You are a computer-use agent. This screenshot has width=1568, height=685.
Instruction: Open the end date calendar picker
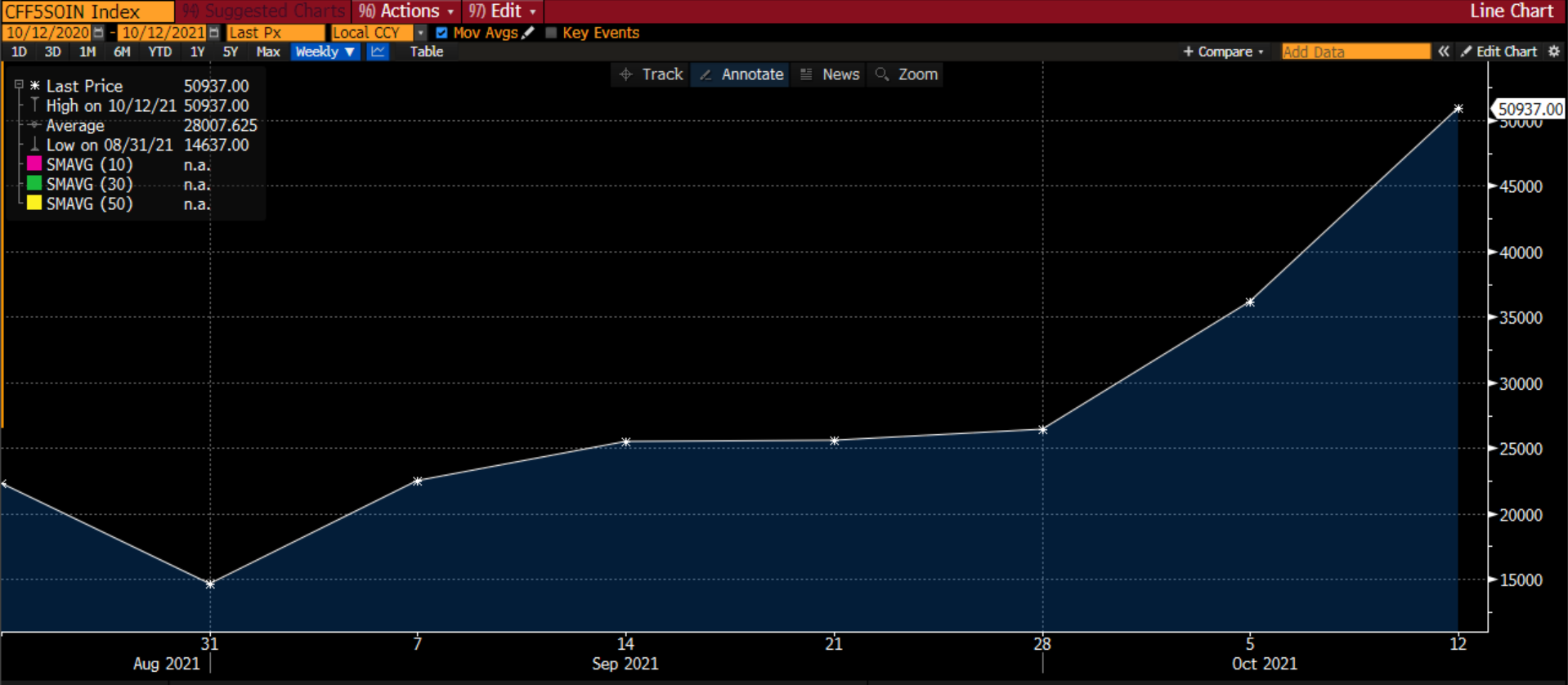coord(214,33)
